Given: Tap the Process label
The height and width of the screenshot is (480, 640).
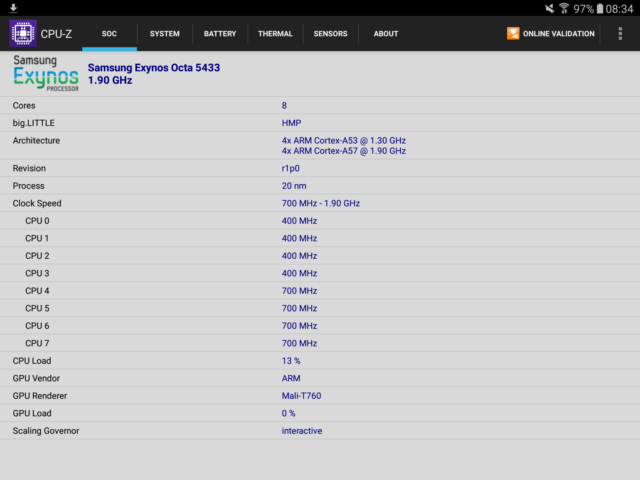Looking at the screenshot, I should (29, 186).
